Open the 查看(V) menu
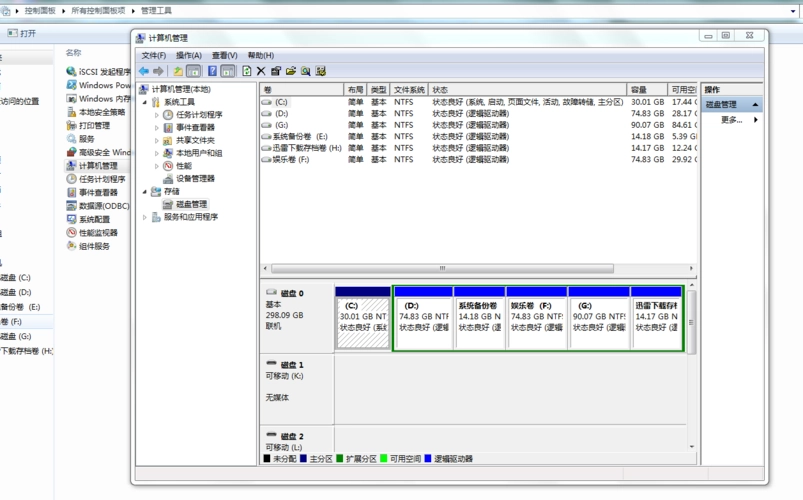 pyautogui.click(x=225, y=56)
